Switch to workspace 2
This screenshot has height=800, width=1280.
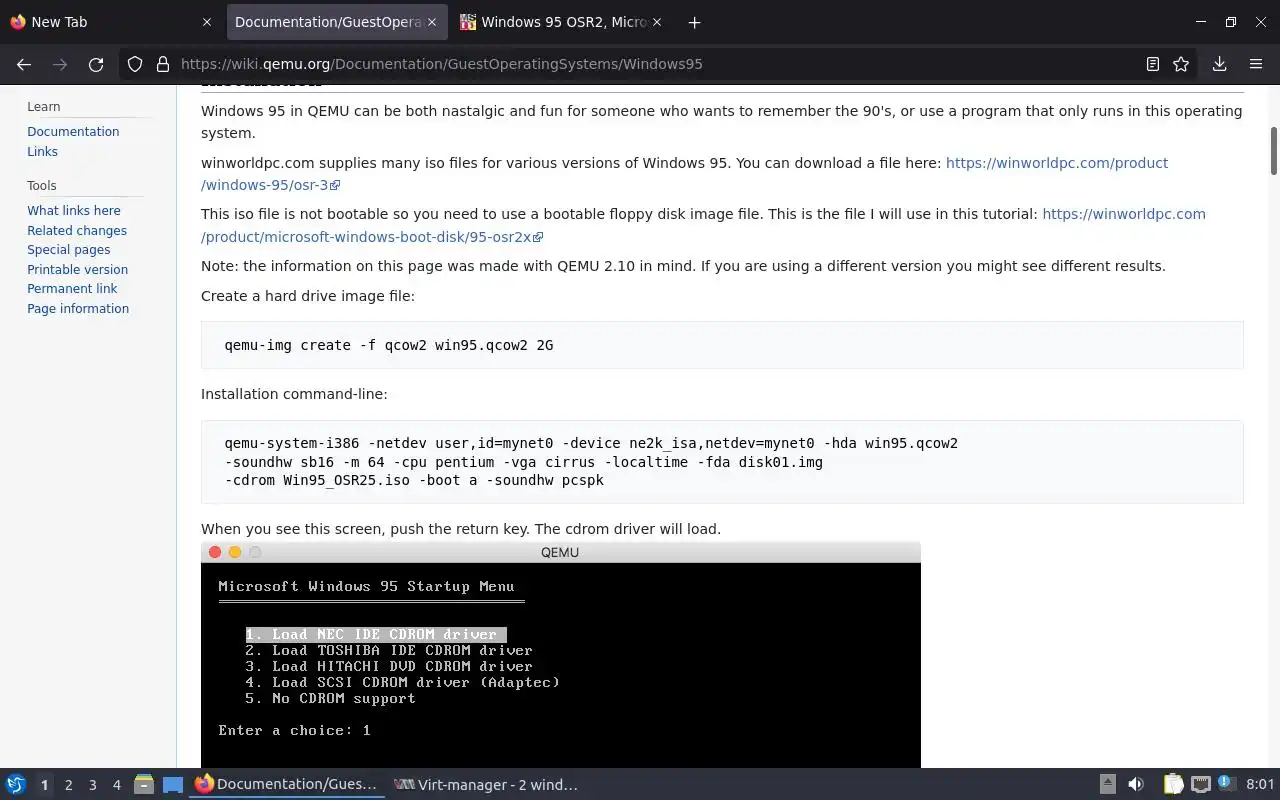69,785
